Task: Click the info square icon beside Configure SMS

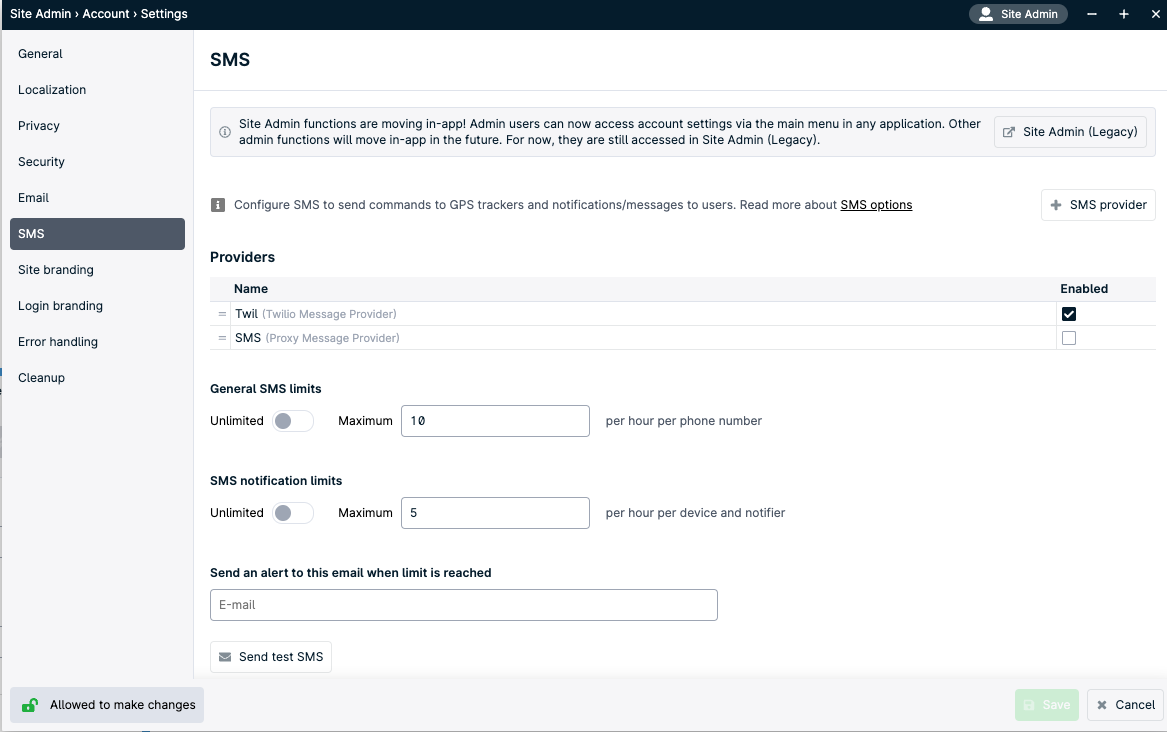Action: [x=218, y=205]
